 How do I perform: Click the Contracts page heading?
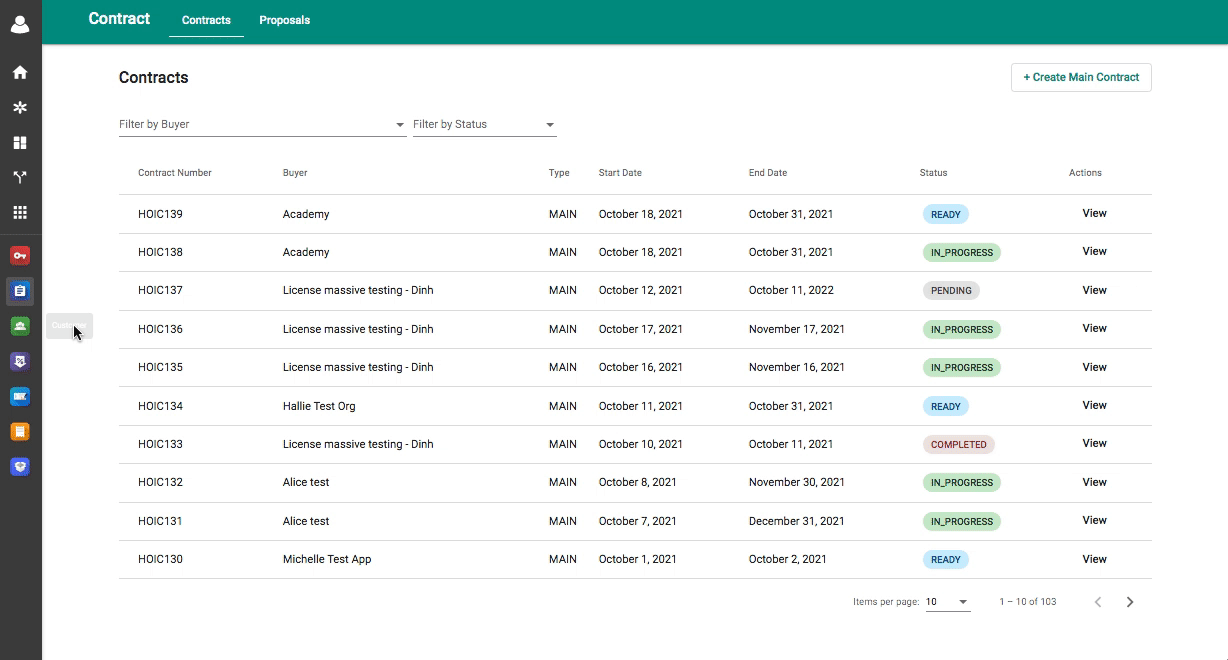click(154, 77)
